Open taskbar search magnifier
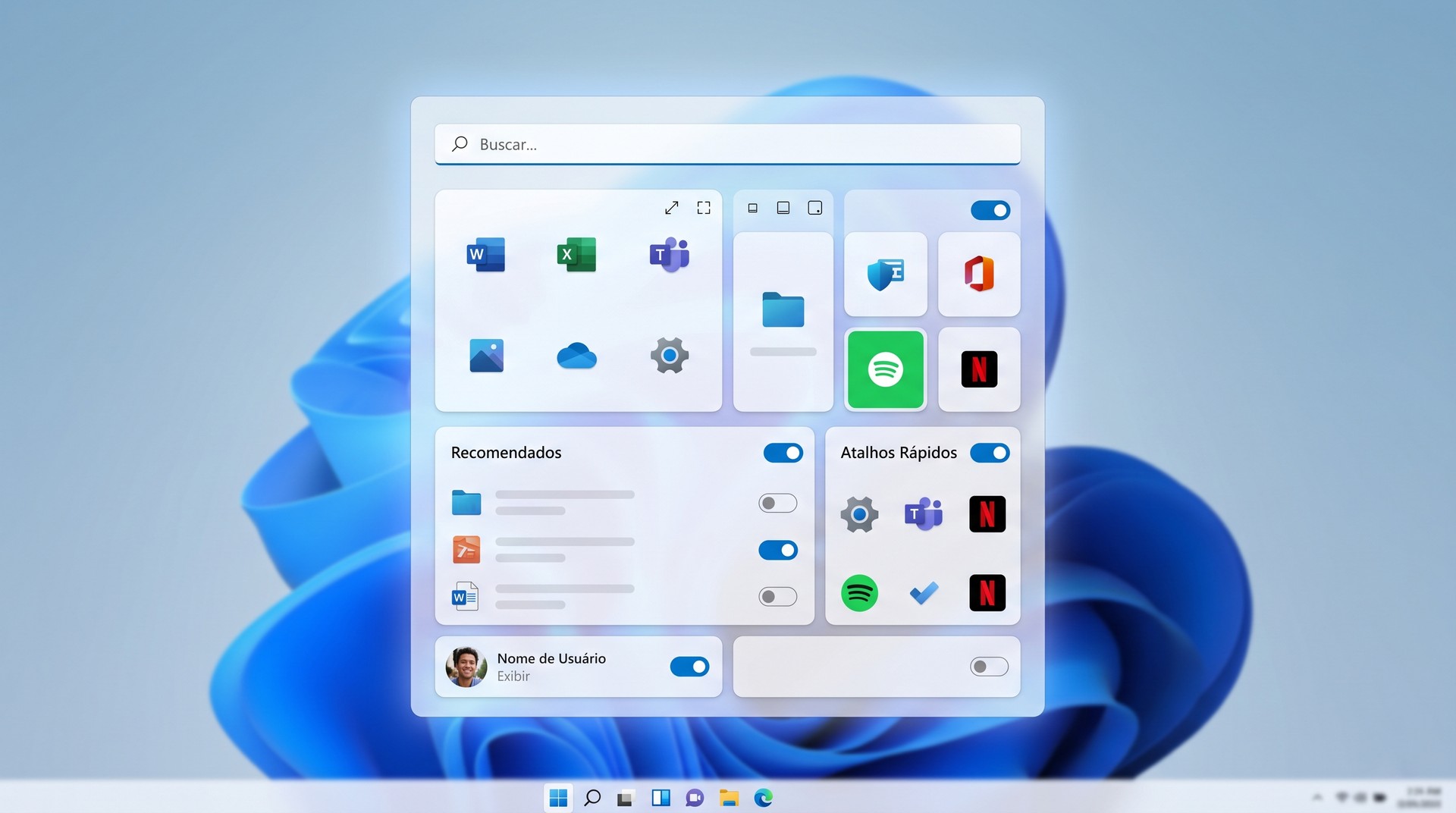 click(592, 798)
